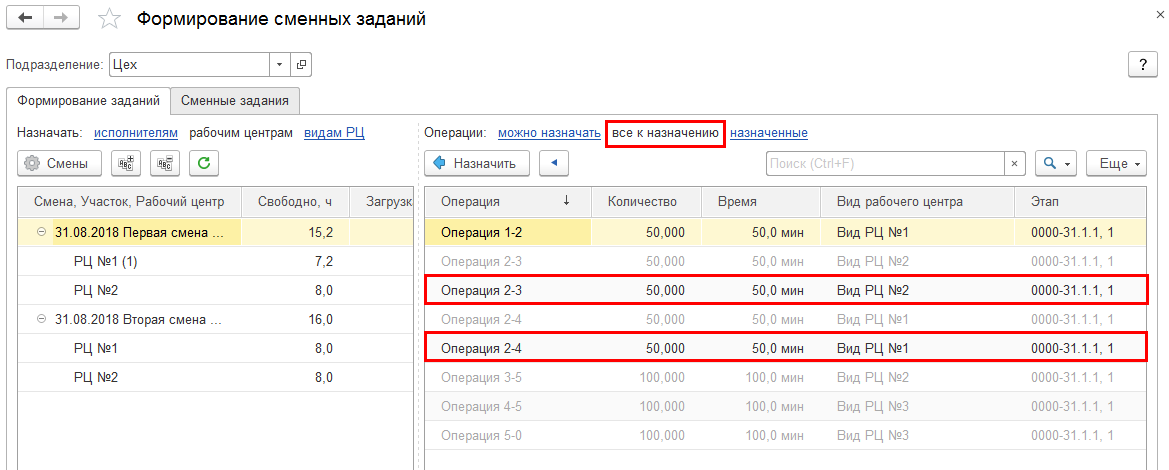The height and width of the screenshot is (470, 1169).
Task: Open the Еще menu
Action: click(1120, 163)
